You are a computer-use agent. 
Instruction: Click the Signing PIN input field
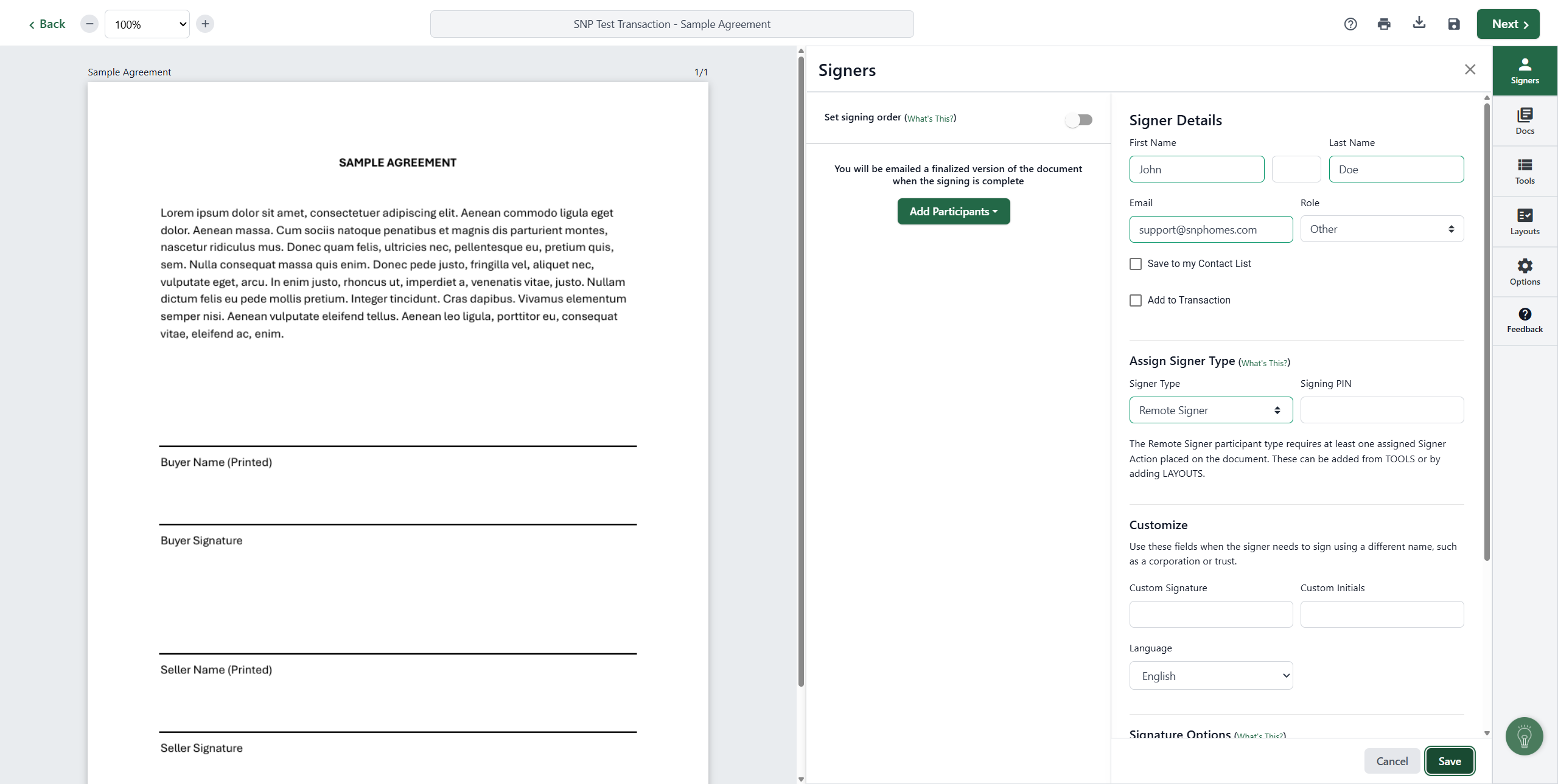click(1382, 411)
